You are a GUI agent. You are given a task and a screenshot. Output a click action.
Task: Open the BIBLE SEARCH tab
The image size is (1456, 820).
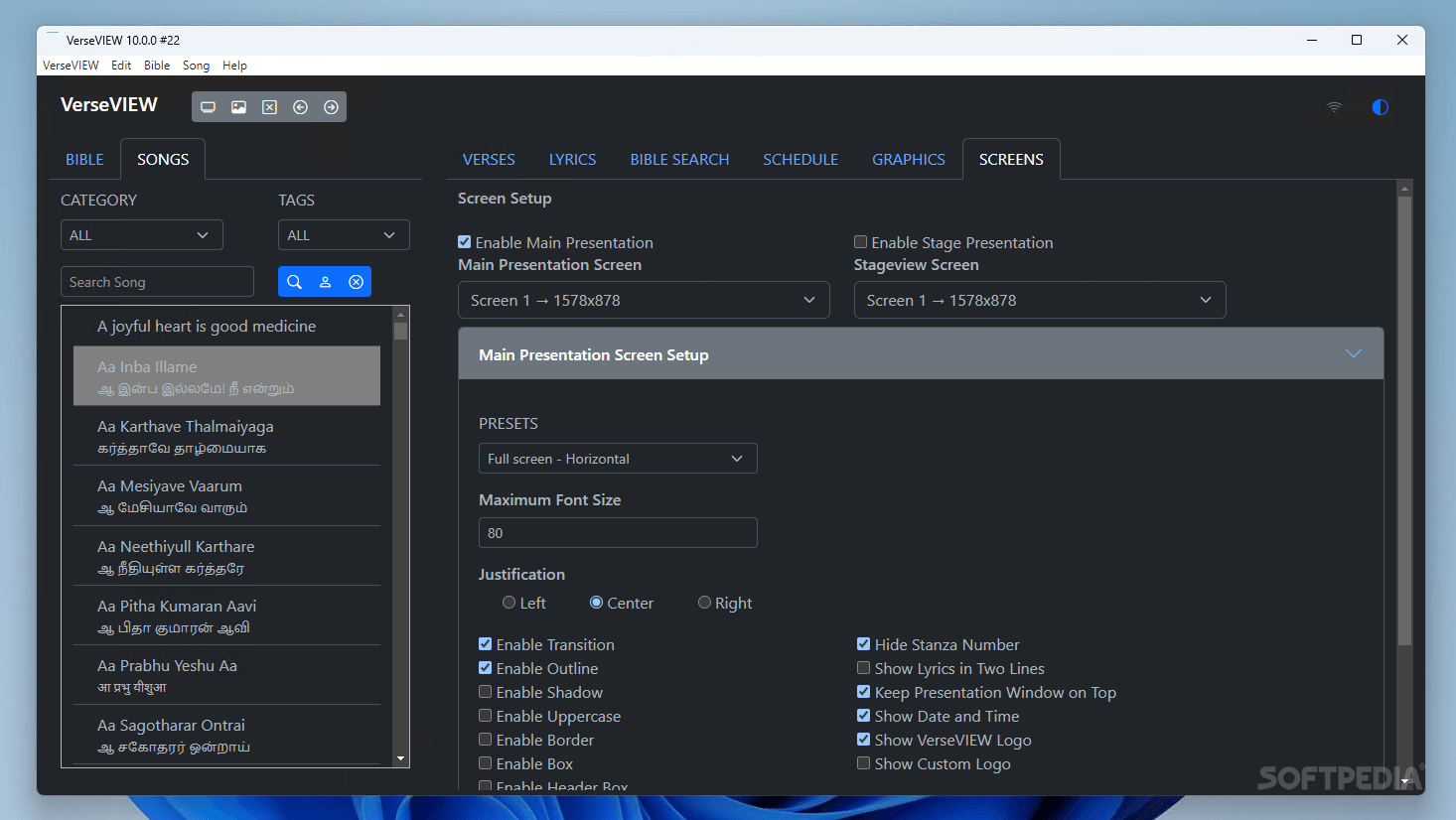click(x=679, y=160)
